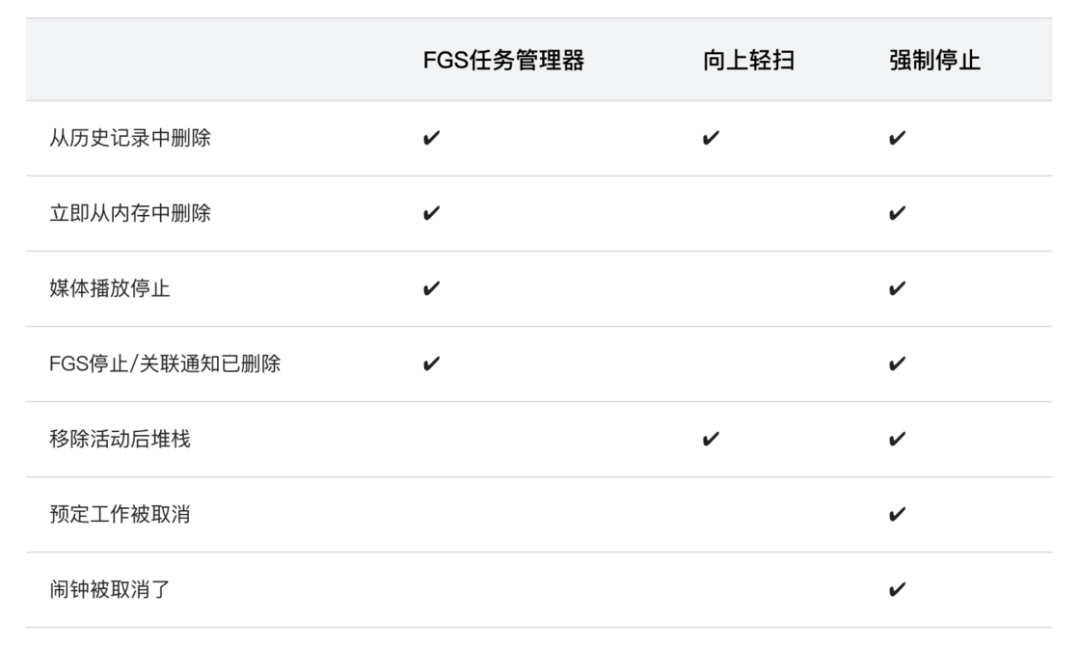Click 强制停止 checkmark in 从历史记录中删除 row
This screenshot has width=1080, height=647.
(x=896, y=138)
